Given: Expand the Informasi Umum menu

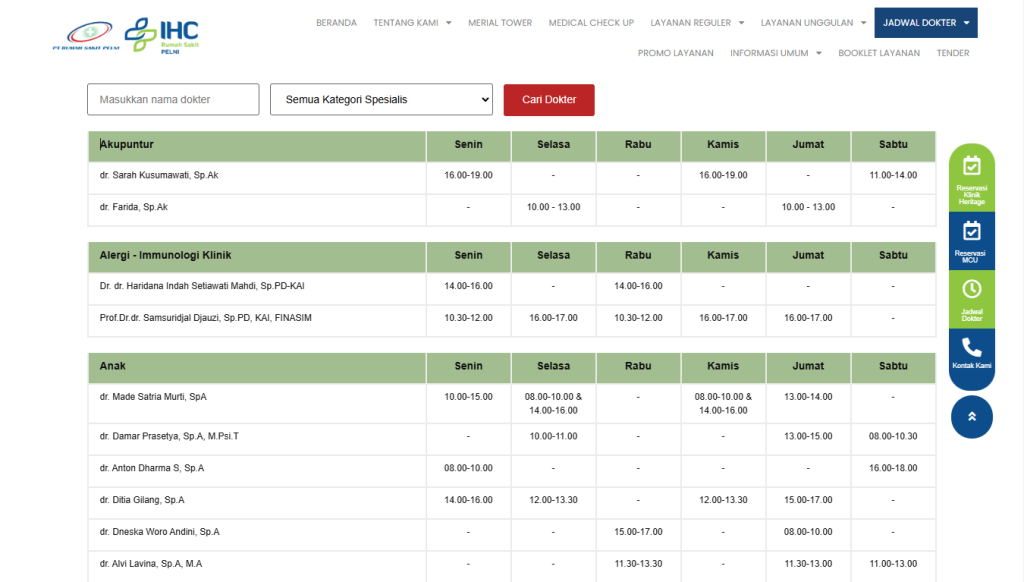Looking at the screenshot, I should click(x=775, y=53).
